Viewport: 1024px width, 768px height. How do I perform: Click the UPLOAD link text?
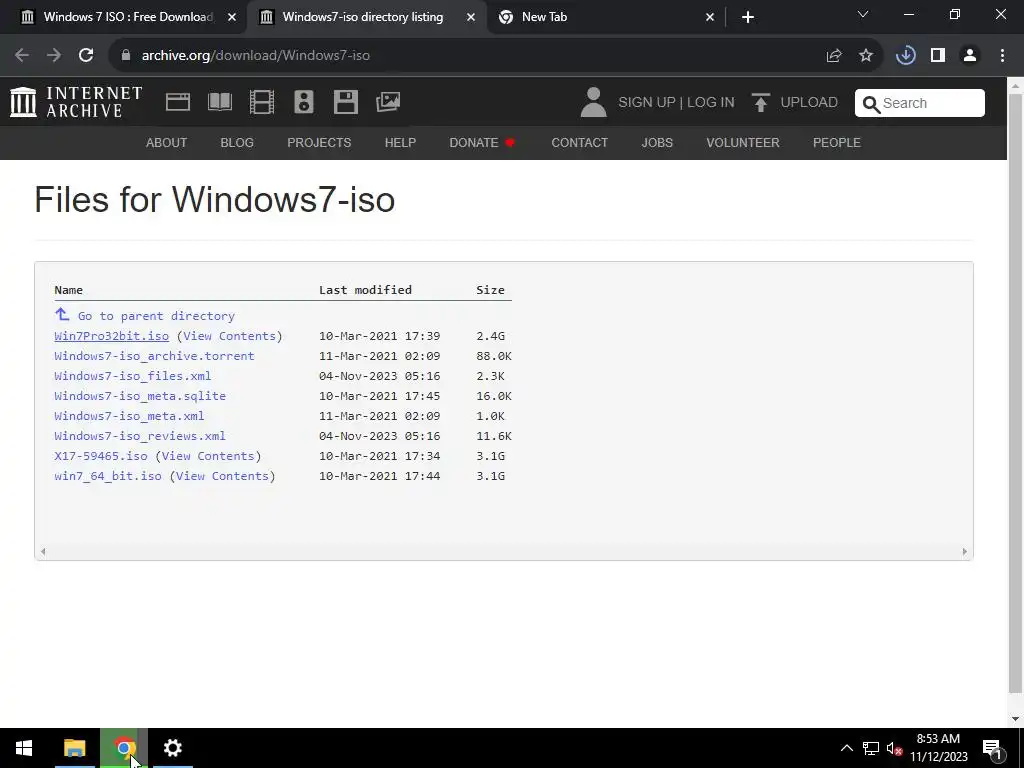(809, 103)
